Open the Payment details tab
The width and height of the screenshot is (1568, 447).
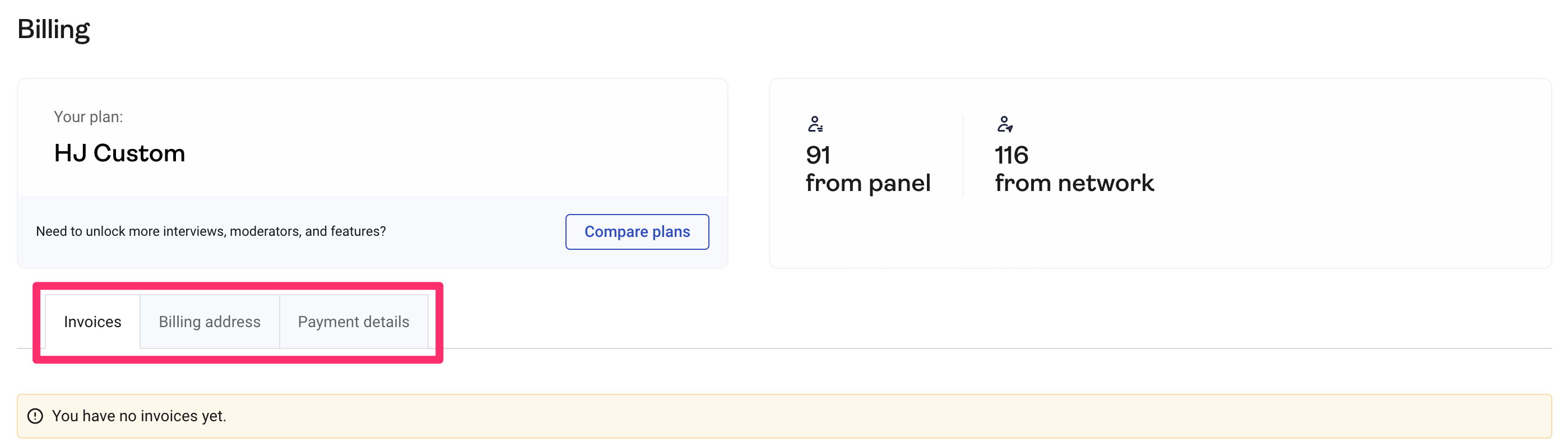pos(353,322)
